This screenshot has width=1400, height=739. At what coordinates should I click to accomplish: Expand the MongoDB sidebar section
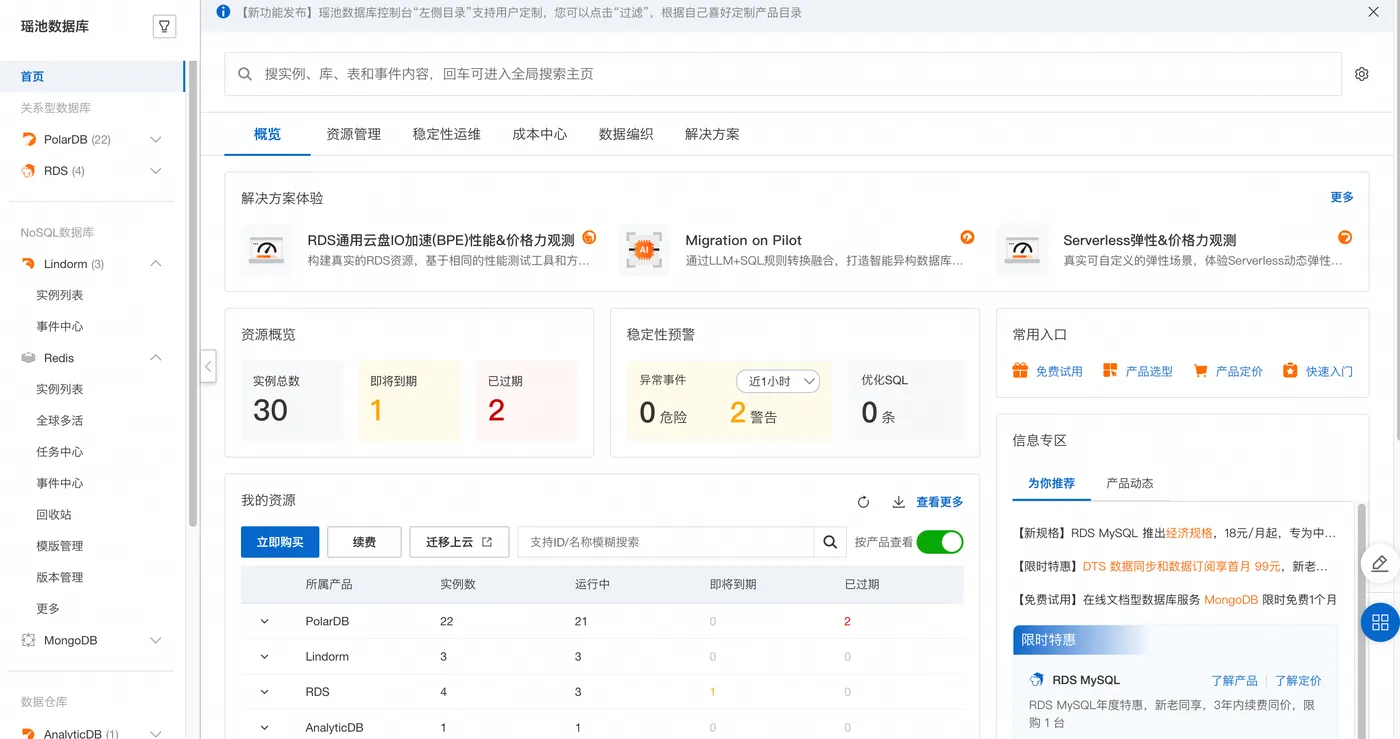coord(155,640)
